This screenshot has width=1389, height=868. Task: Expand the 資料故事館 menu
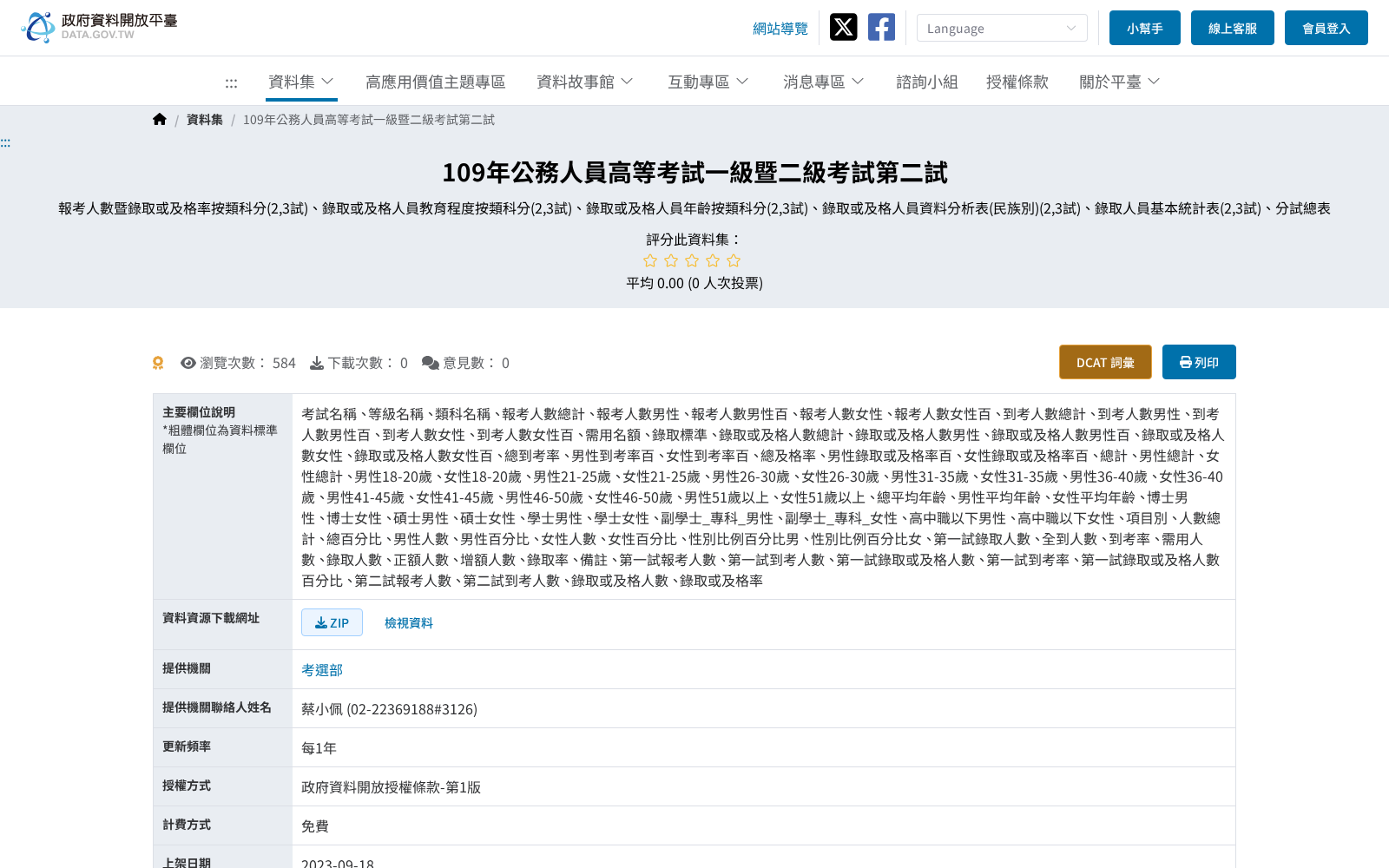(585, 82)
